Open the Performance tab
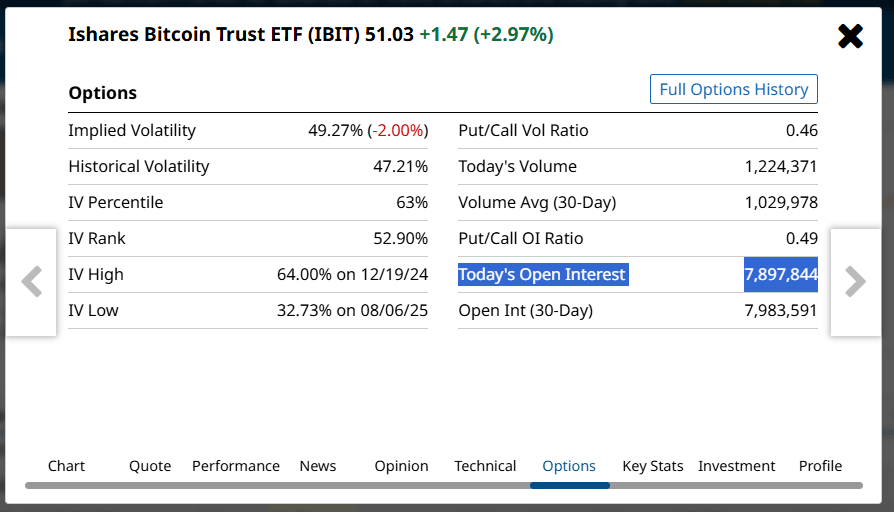The width and height of the screenshot is (894, 512). tap(236, 466)
